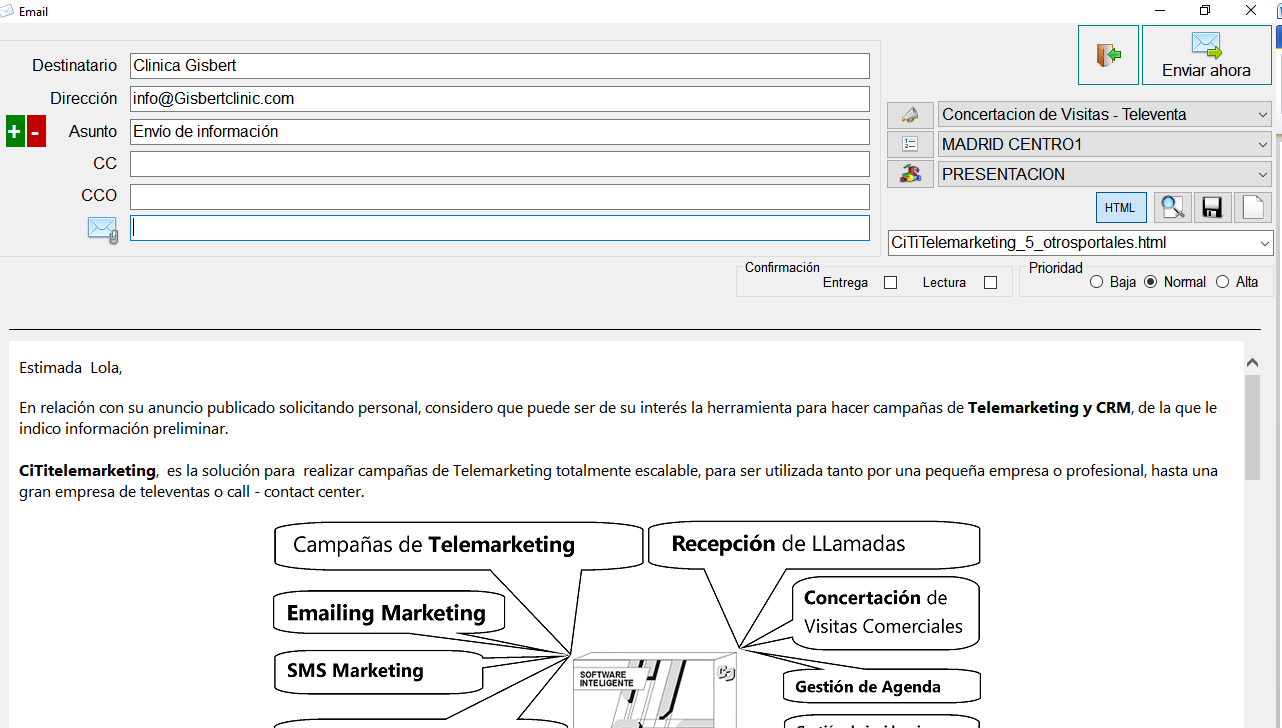Select Normal priority

point(1151,282)
